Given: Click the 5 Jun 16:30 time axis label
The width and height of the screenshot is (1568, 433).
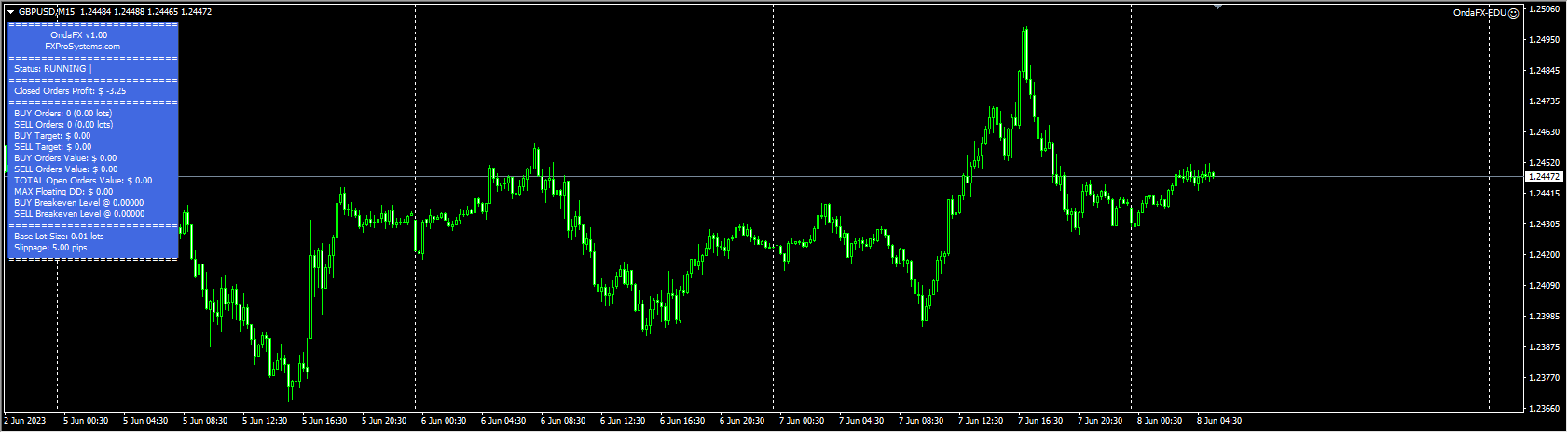Looking at the screenshot, I should point(324,421).
